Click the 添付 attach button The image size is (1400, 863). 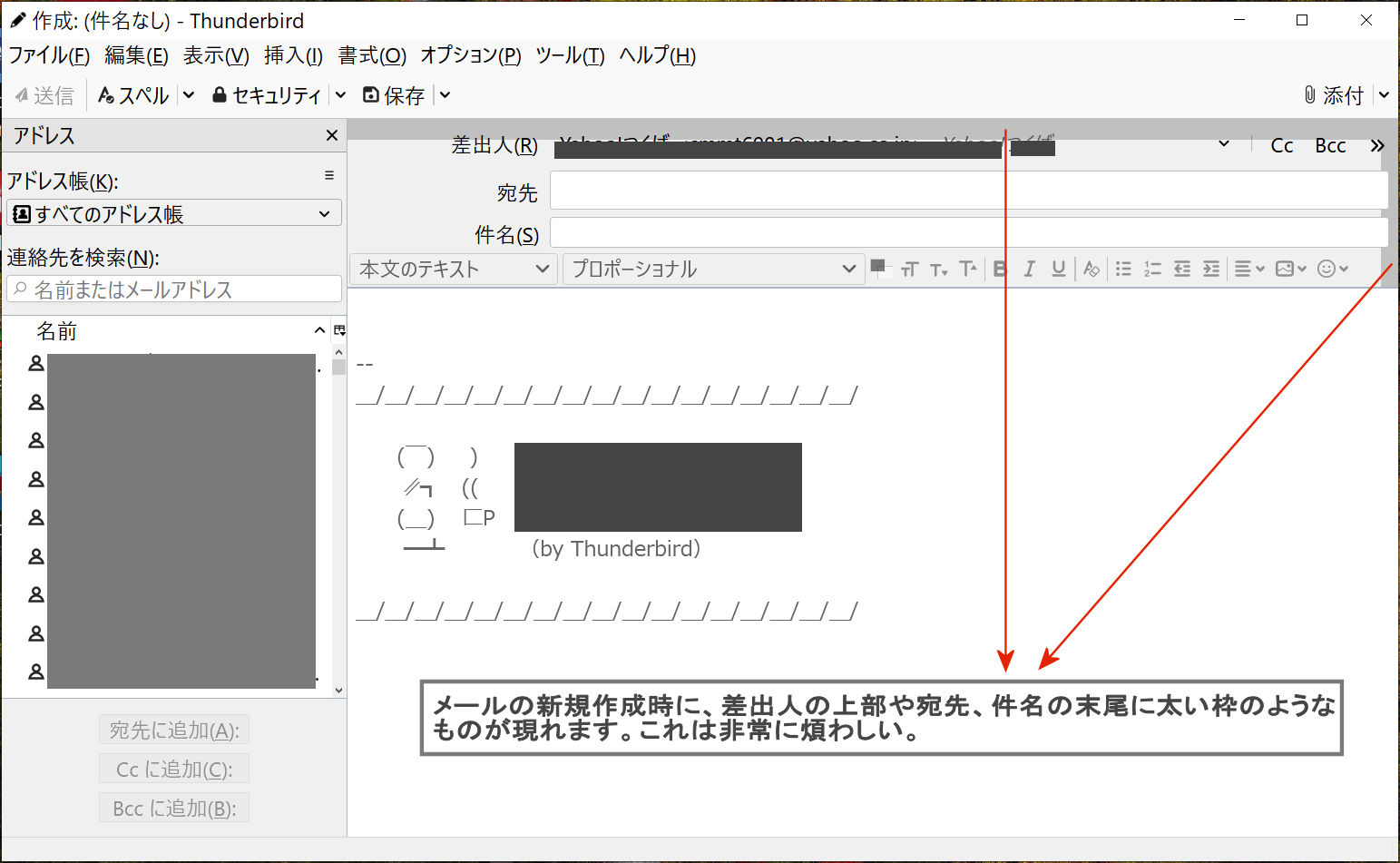coord(1334,95)
